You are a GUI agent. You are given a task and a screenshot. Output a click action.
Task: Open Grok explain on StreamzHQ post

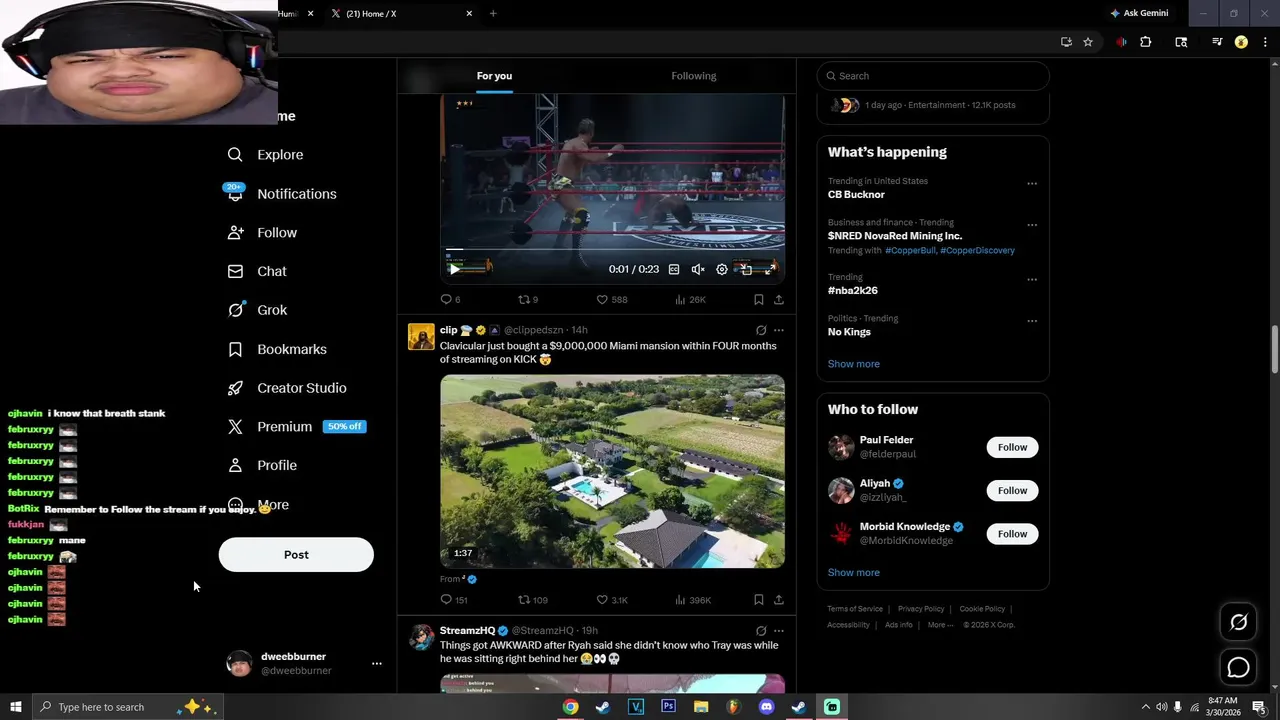click(x=761, y=631)
